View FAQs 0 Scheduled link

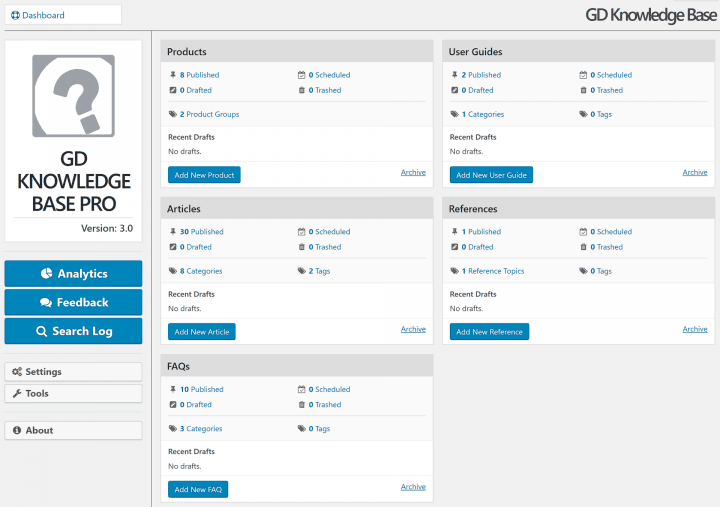pyautogui.click(x=329, y=389)
